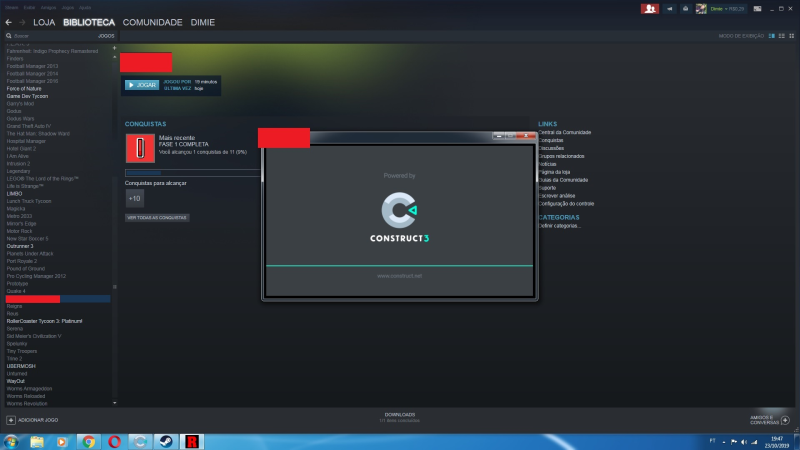Click the Definir categorias link
The height and width of the screenshot is (450, 800).
[x=560, y=226]
